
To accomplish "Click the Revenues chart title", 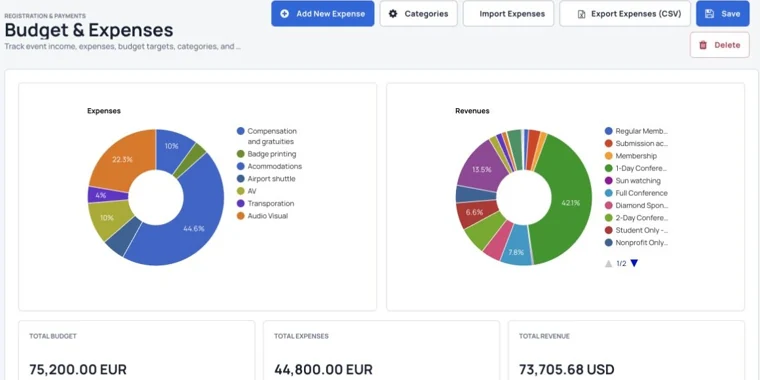I will coord(472,111).
